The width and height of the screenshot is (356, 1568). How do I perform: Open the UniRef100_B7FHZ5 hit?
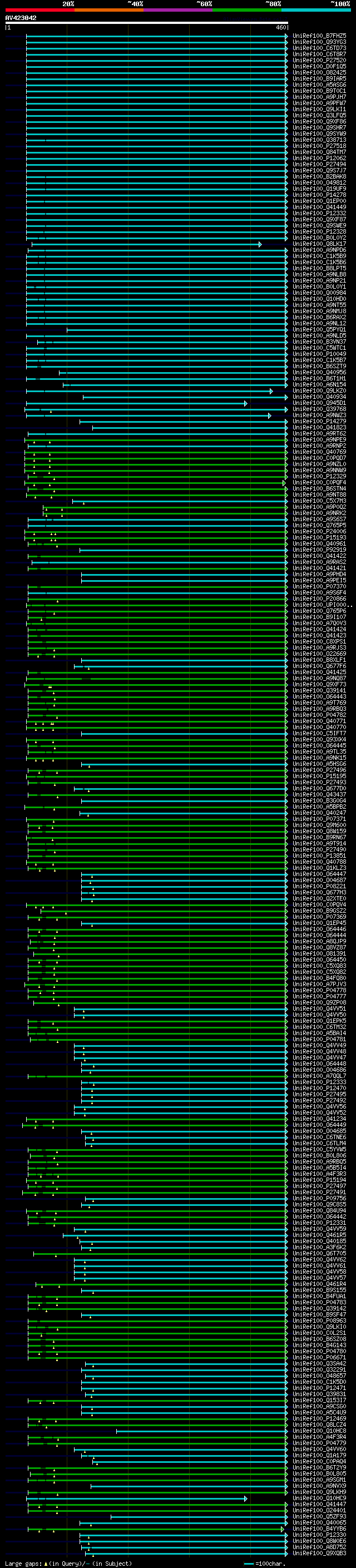[319, 36]
